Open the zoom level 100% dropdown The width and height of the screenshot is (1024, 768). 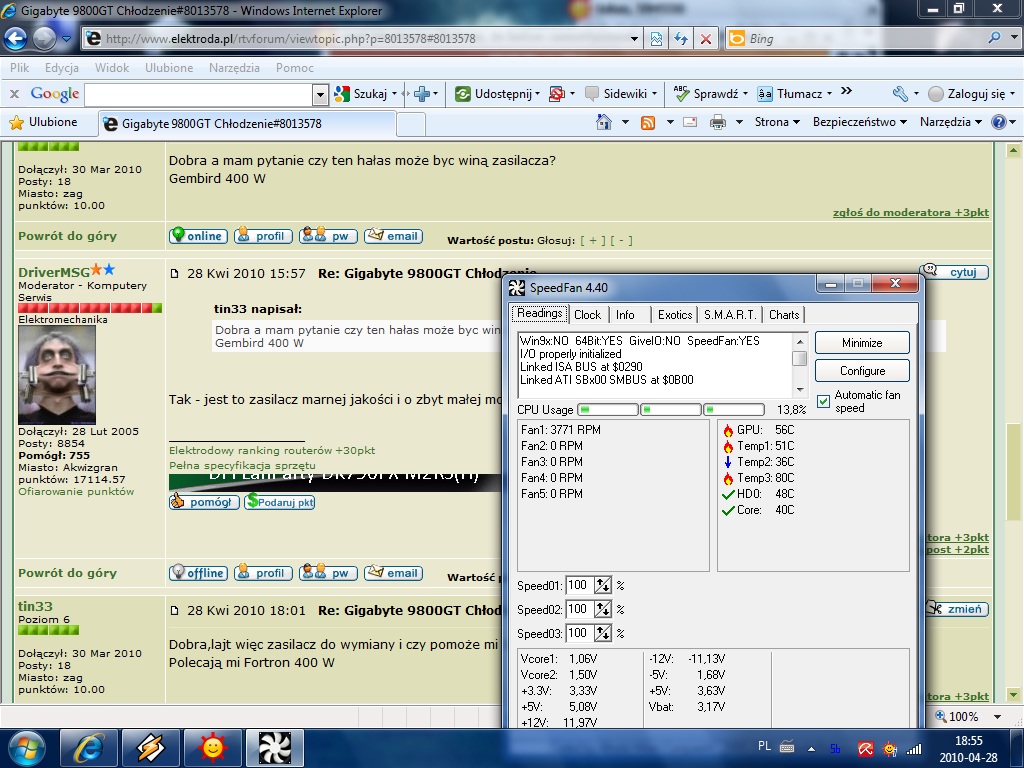click(997, 716)
